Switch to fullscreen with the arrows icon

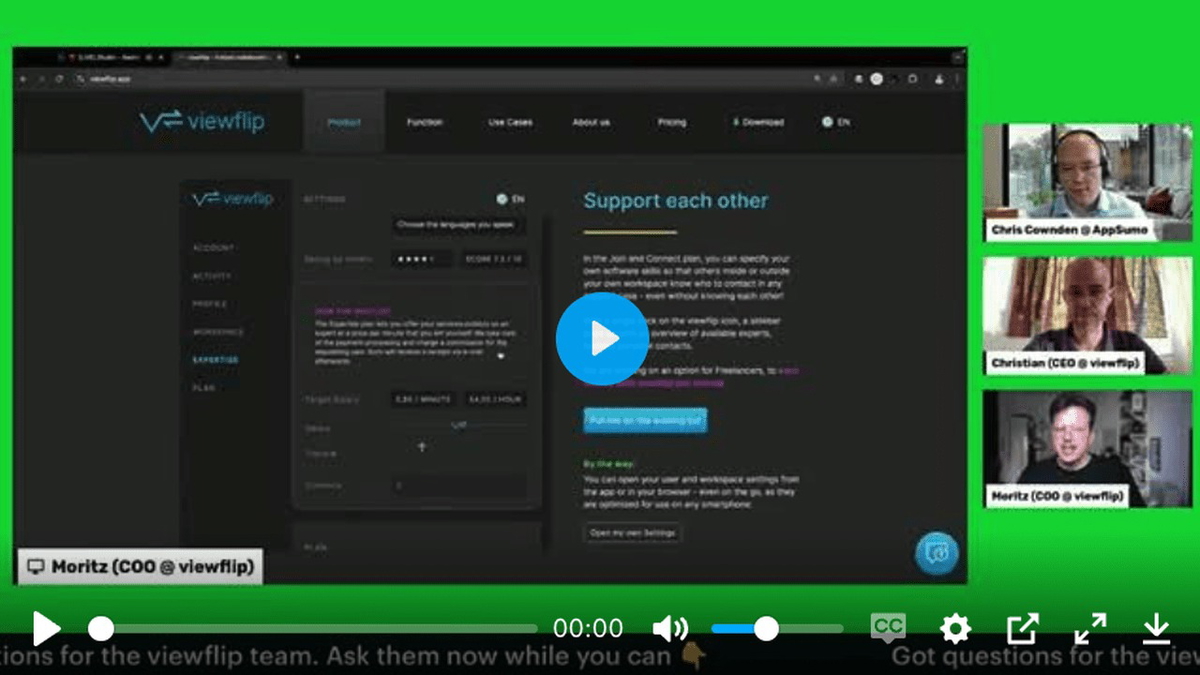(x=1090, y=628)
